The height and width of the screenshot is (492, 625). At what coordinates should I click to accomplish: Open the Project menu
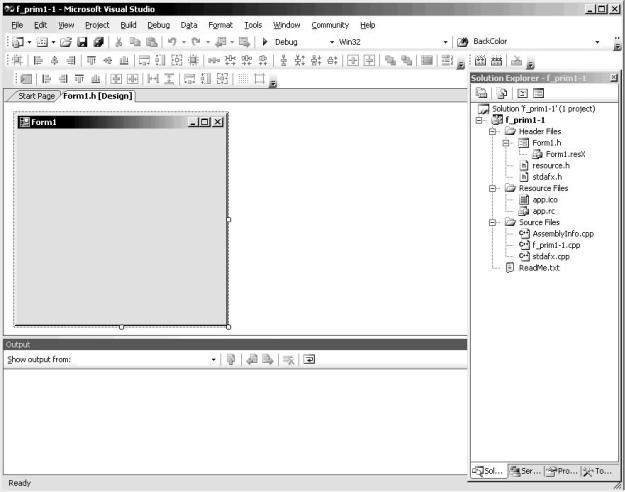97,25
